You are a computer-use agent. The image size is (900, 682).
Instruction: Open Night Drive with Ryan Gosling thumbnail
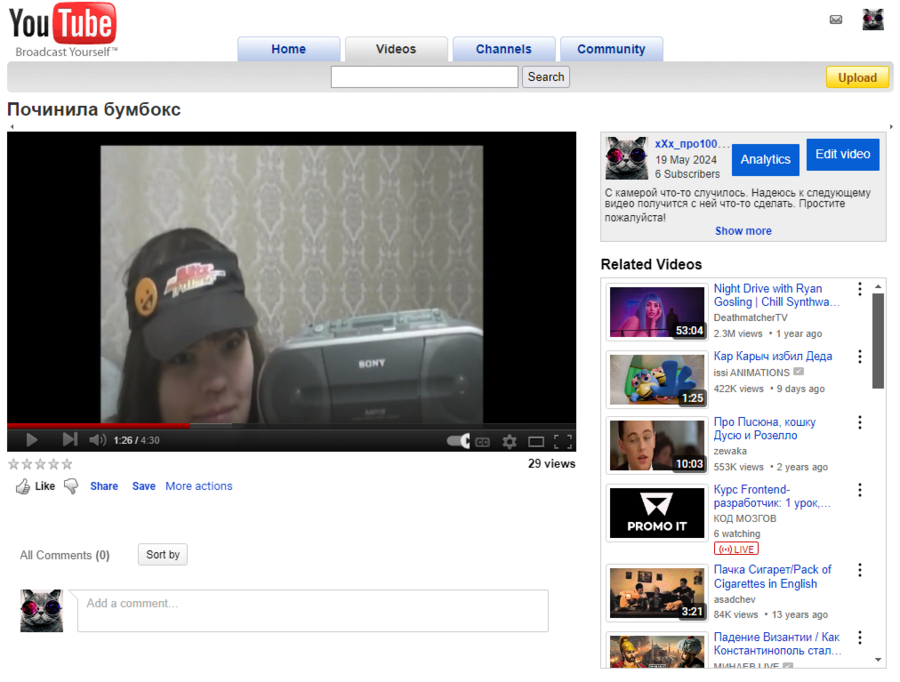tap(657, 312)
